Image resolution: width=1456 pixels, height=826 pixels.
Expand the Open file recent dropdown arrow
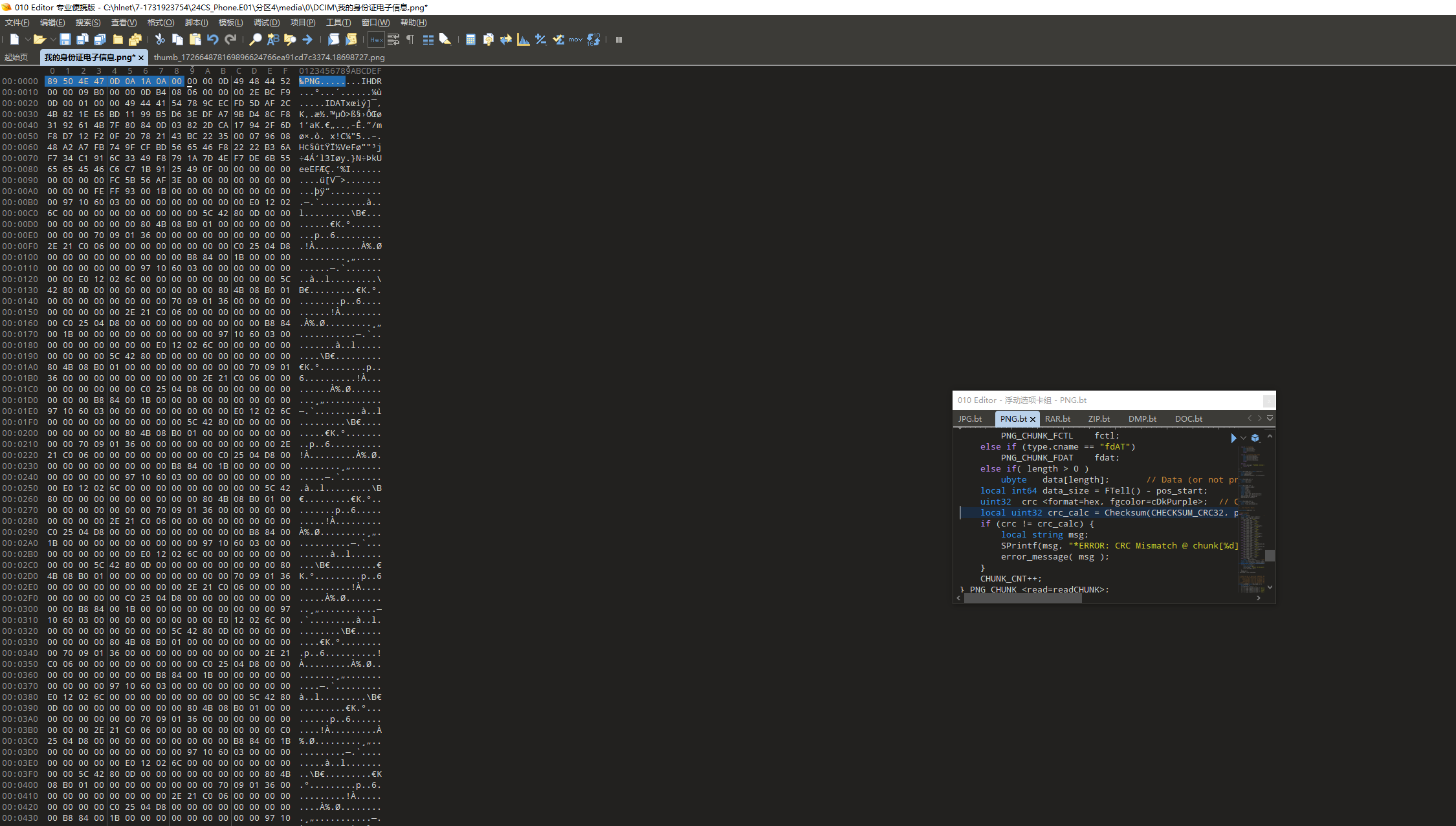pos(52,39)
